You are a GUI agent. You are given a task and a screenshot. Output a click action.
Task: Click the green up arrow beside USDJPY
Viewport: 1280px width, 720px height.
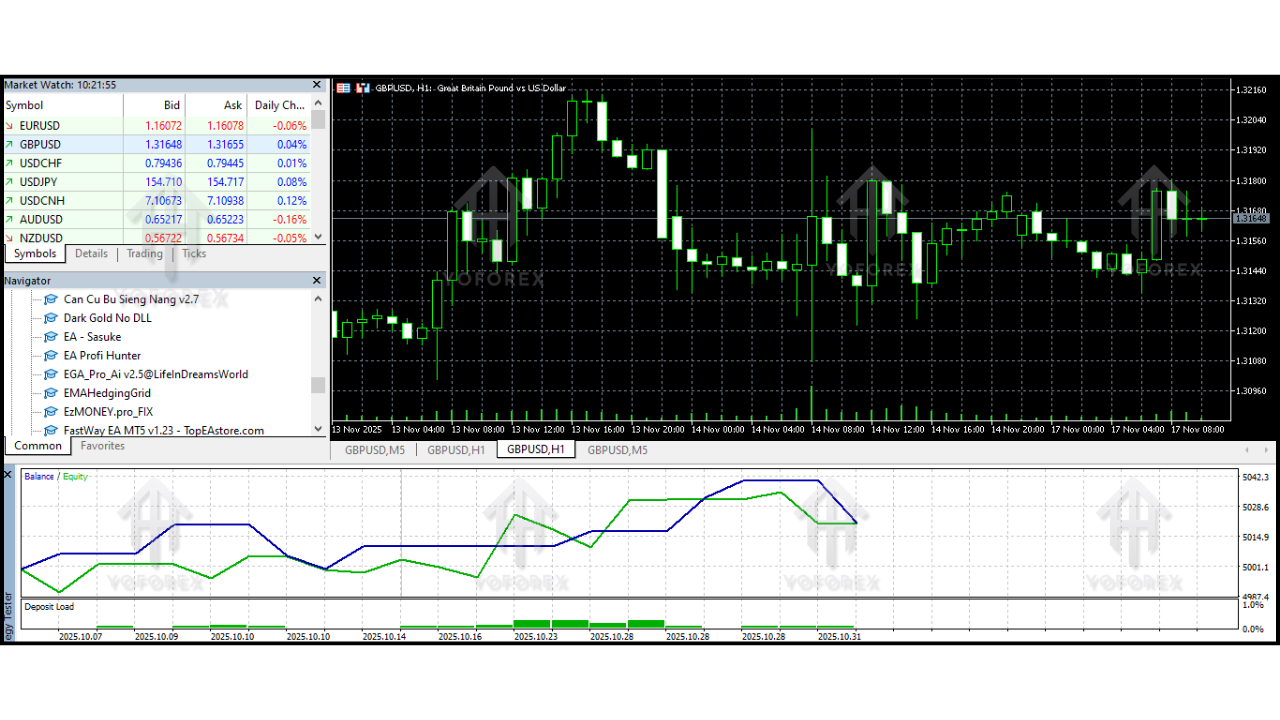(x=10, y=182)
